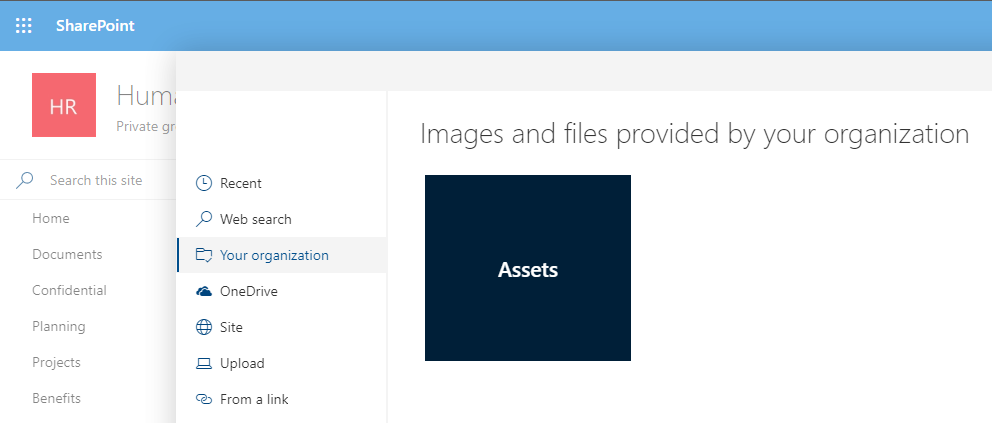Open Benefits in site navigation
Image resolution: width=992 pixels, height=423 pixels.
click(x=56, y=398)
